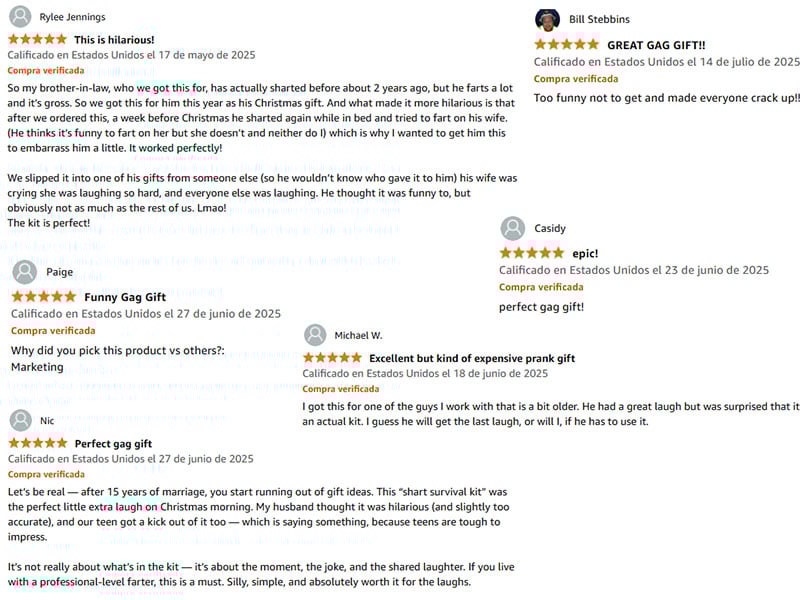
Task: Click Bill Stebbins' profile photo
Action: coord(547,20)
